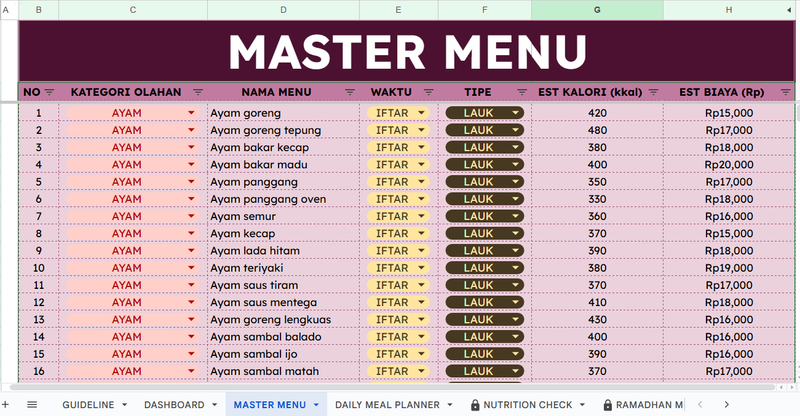Screen dimensions: 800x416
Task: Open the RAMADHAN sheet tab
Action: click(x=649, y=405)
